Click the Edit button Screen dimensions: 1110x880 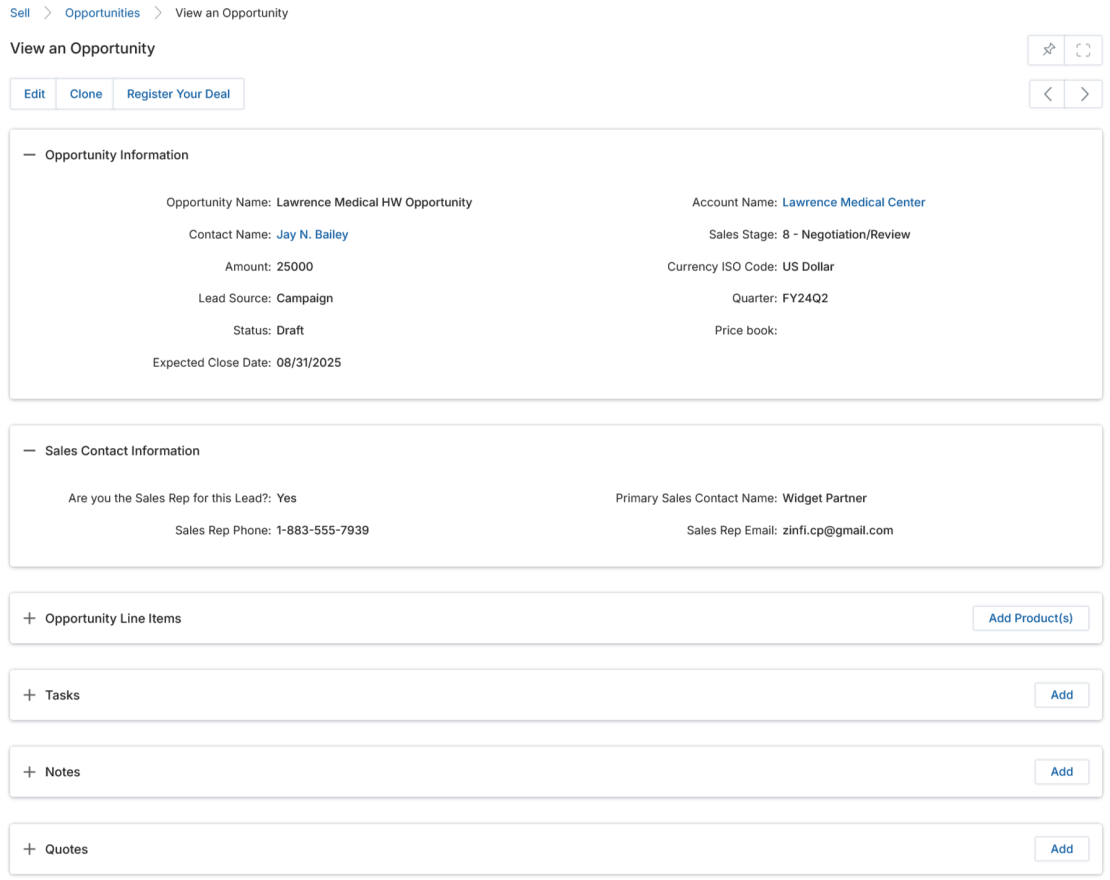click(34, 94)
